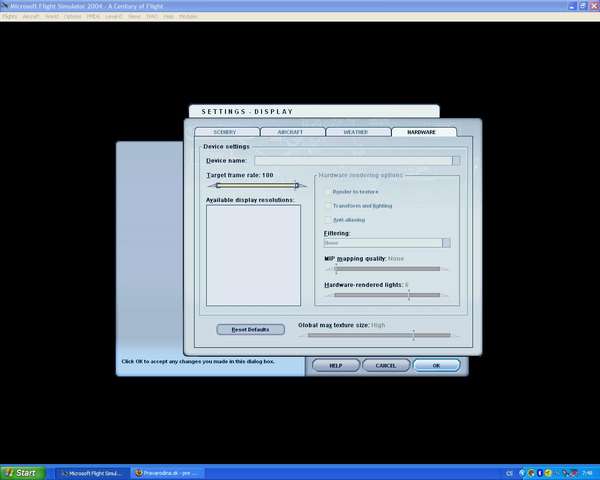
Task: Toggle the Render to texture checkbox
Action: coord(328,192)
